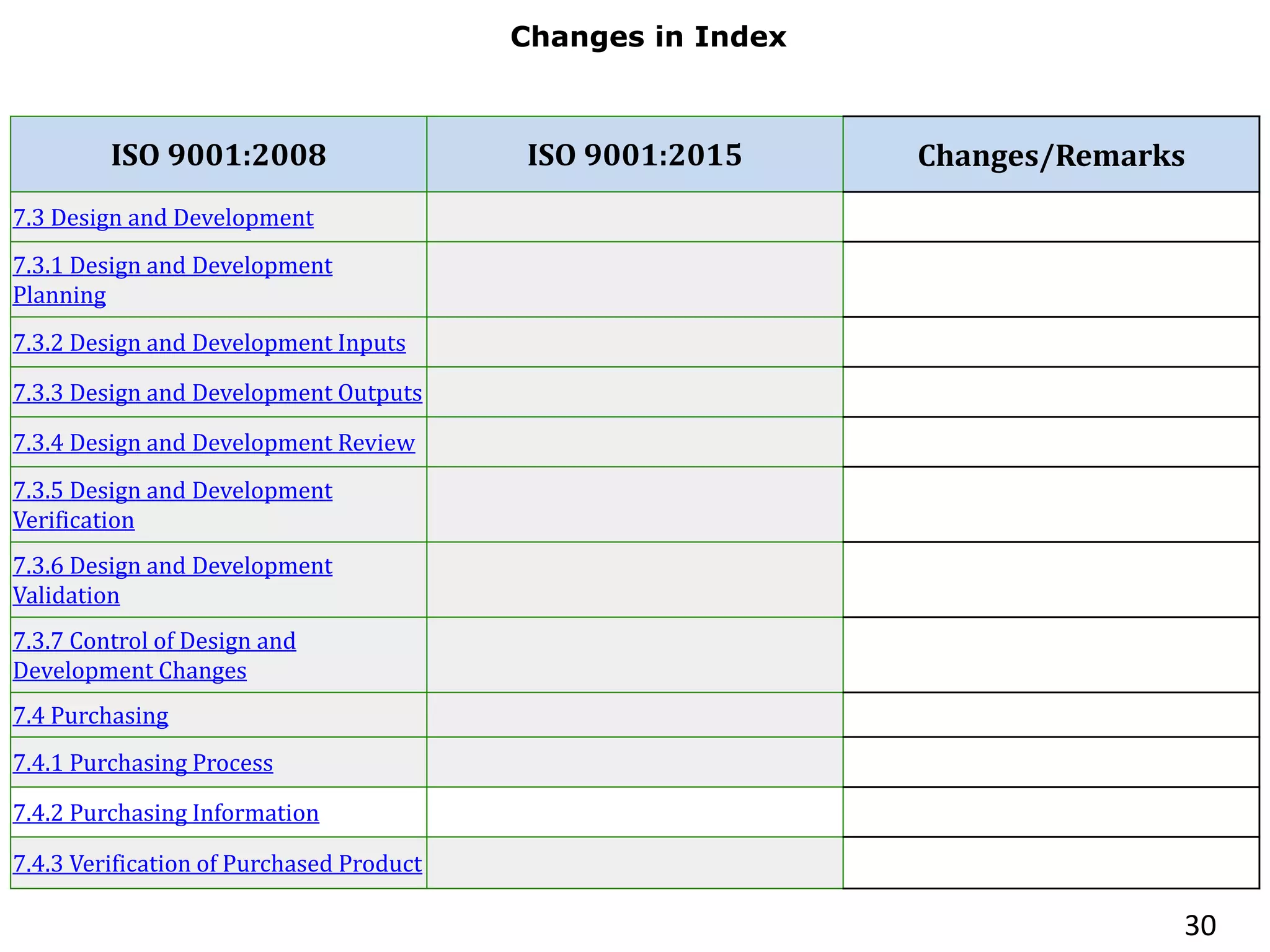Open the 7.4 Purchasing link
The image size is (1270, 952).
point(91,715)
